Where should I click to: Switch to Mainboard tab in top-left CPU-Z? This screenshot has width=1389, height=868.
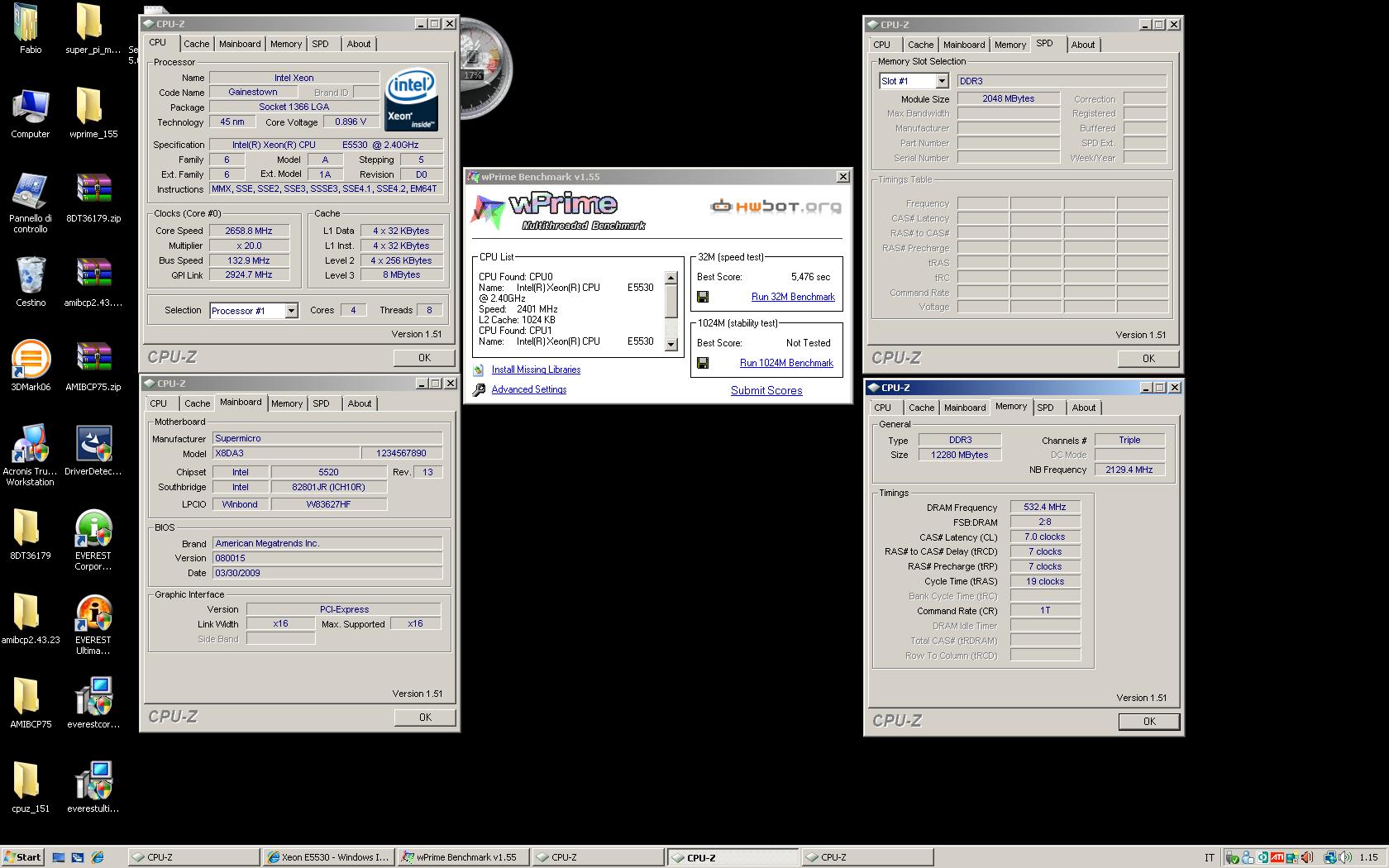240,44
